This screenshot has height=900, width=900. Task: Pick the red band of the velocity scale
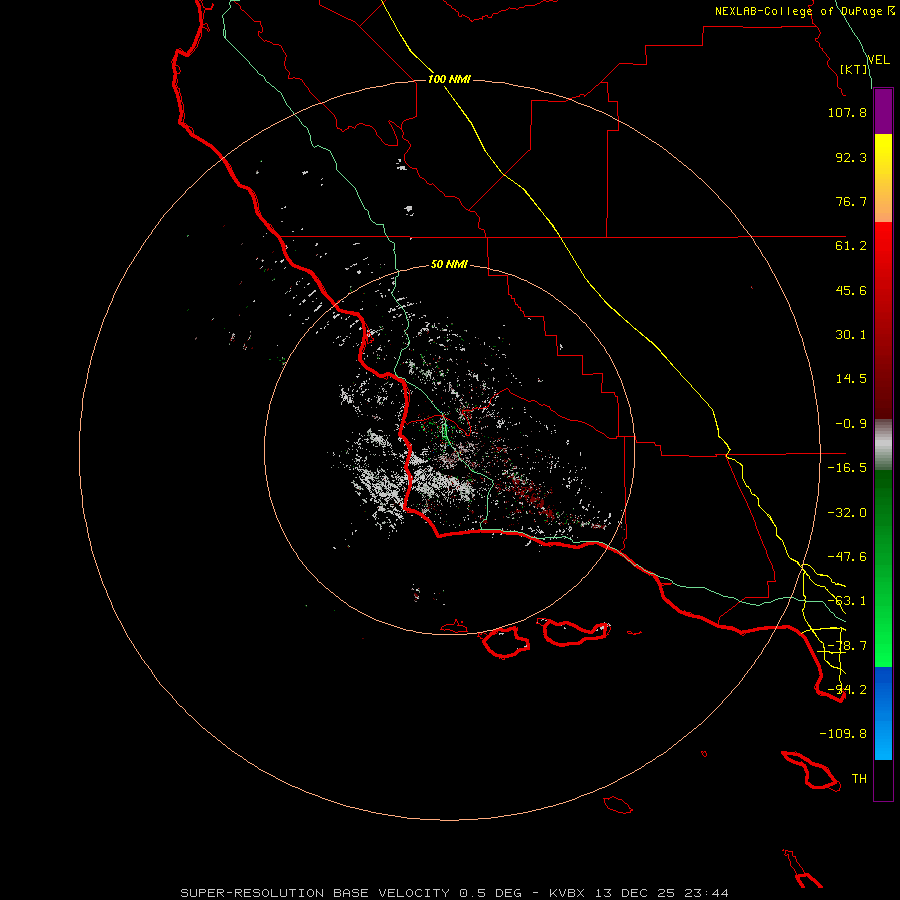pos(883,320)
